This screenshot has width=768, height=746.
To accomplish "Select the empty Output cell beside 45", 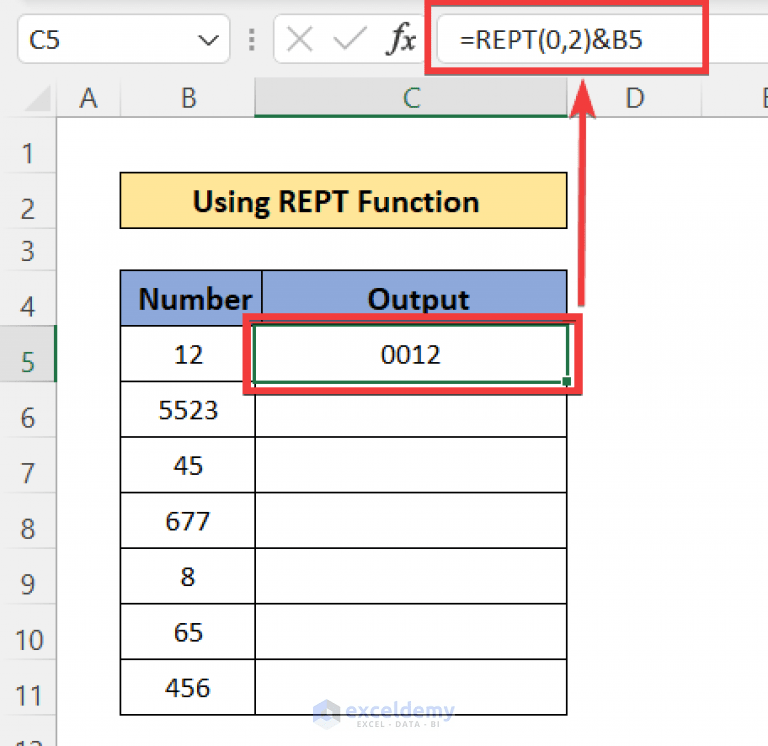I will click(410, 465).
